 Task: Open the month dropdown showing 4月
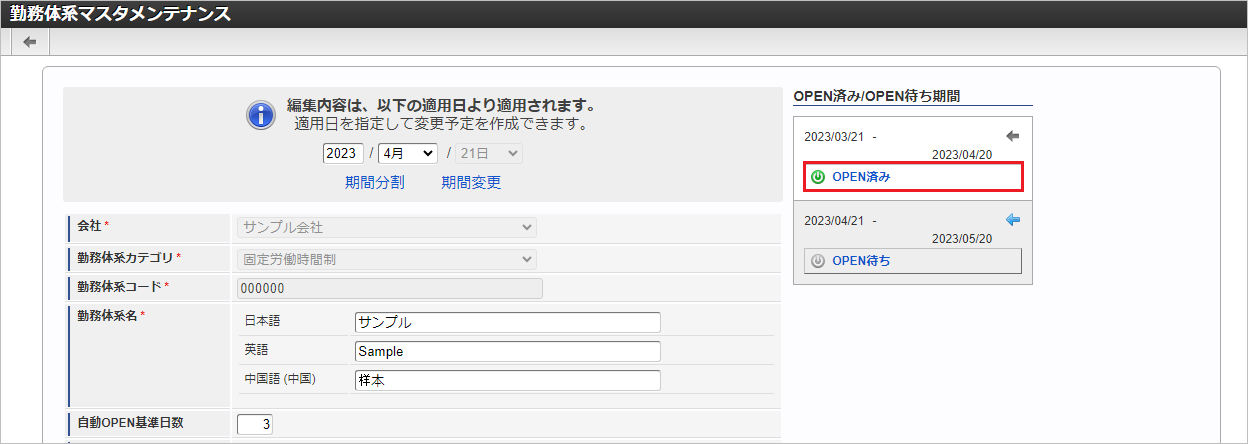(x=408, y=153)
